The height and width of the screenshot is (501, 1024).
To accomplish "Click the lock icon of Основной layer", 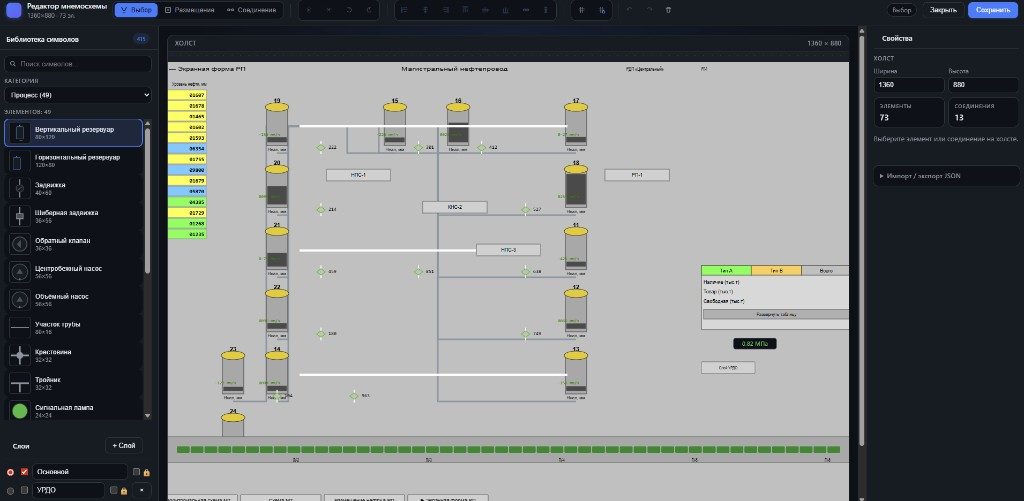I will 146,472.
